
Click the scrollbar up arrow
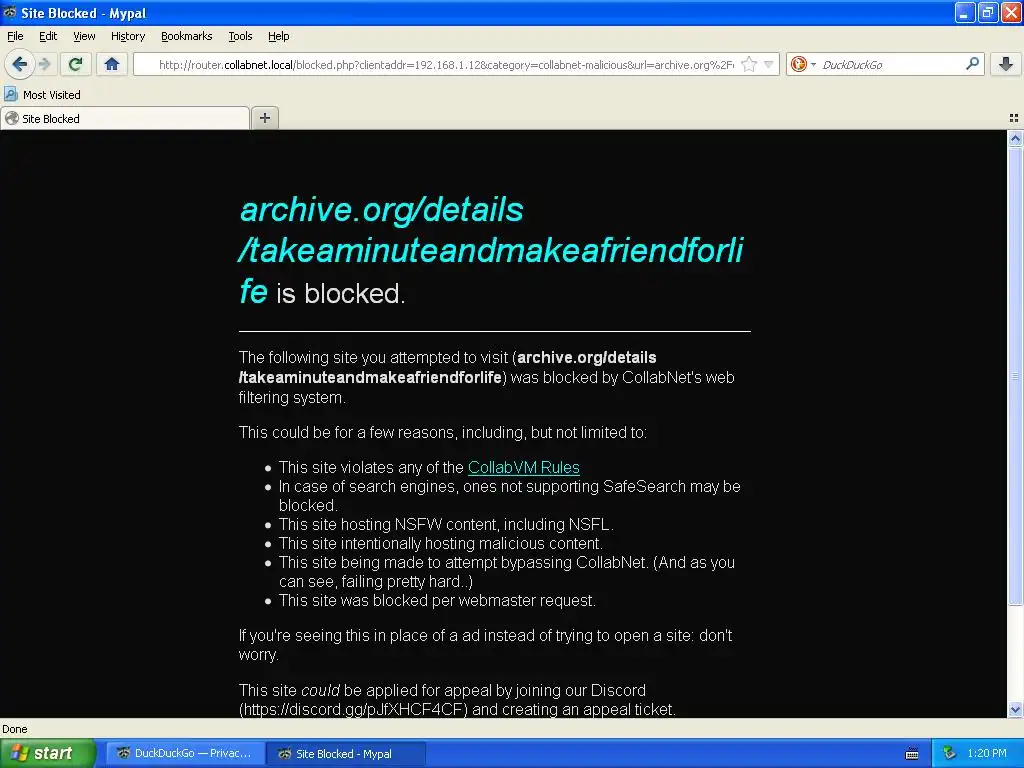1015,138
